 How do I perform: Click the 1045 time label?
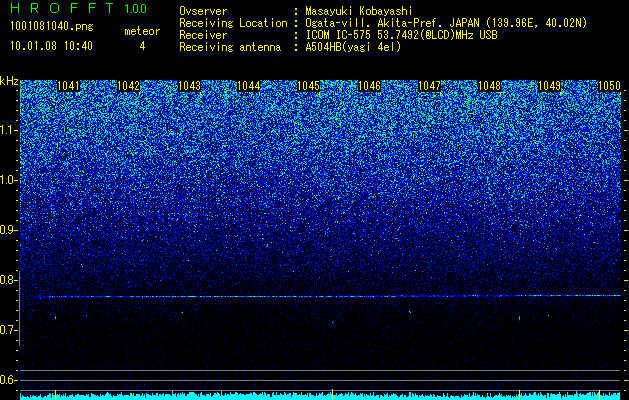tap(308, 86)
